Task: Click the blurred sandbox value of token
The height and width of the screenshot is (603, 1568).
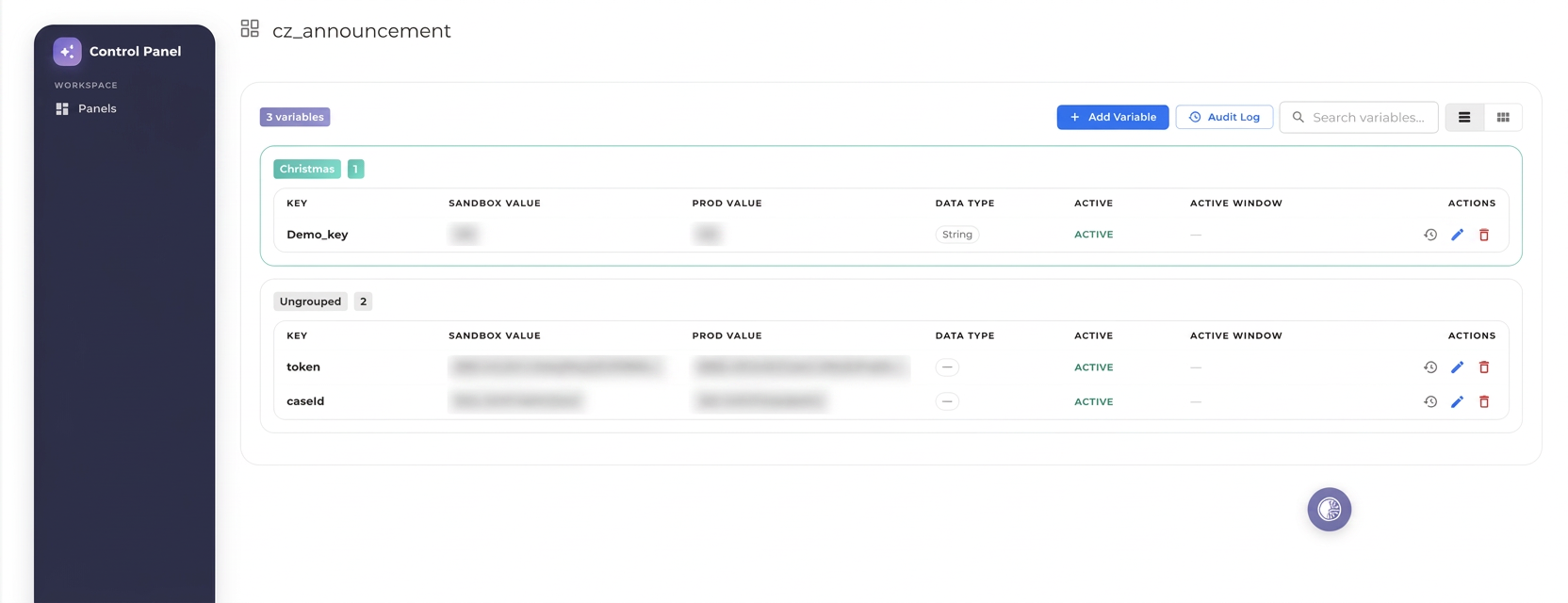Action: [x=557, y=367]
